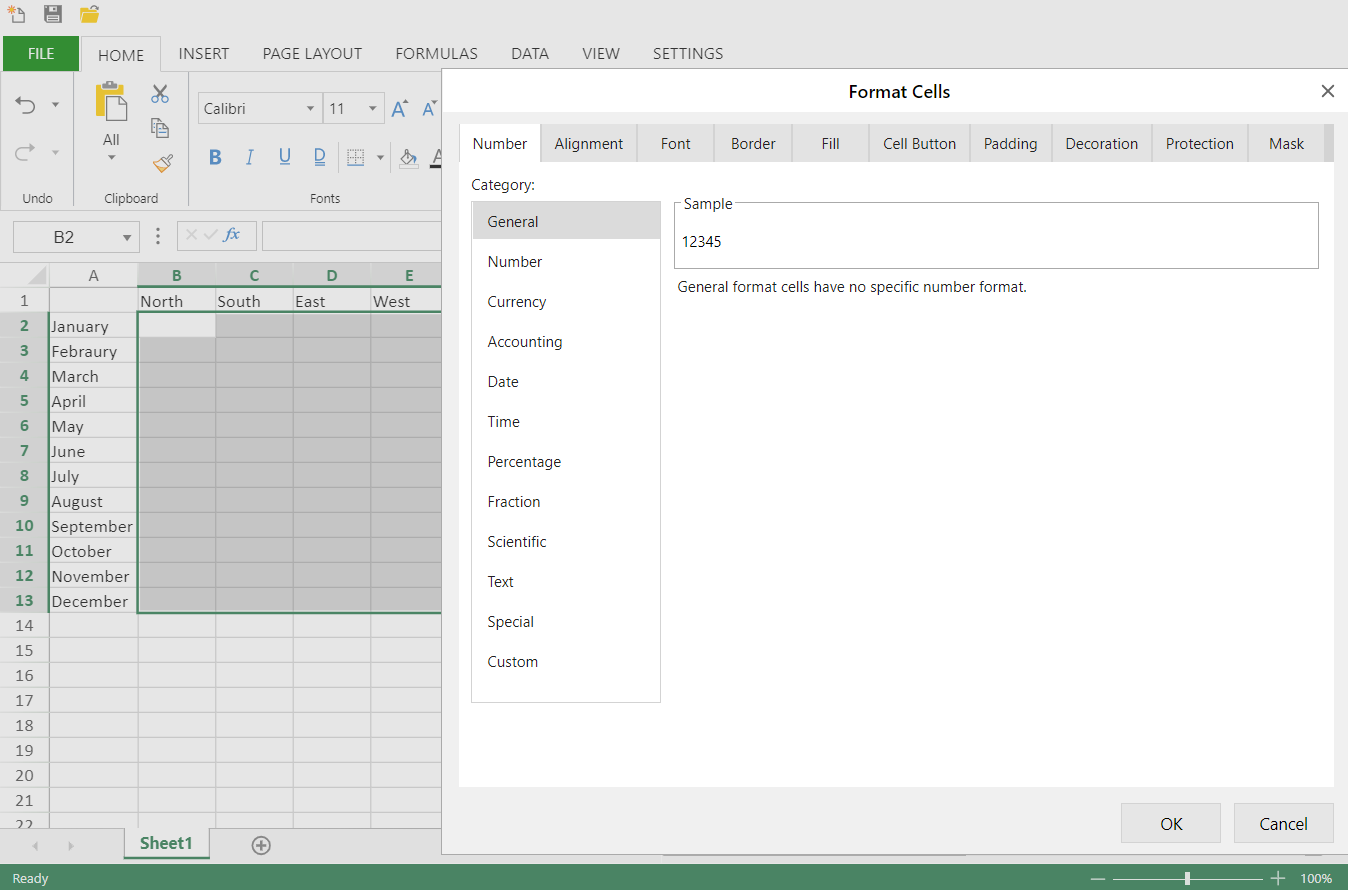The height and width of the screenshot is (890, 1348).
Task: Open the Font tab in Format Cells
Action: pyautogui.click(x=676, y=143)
